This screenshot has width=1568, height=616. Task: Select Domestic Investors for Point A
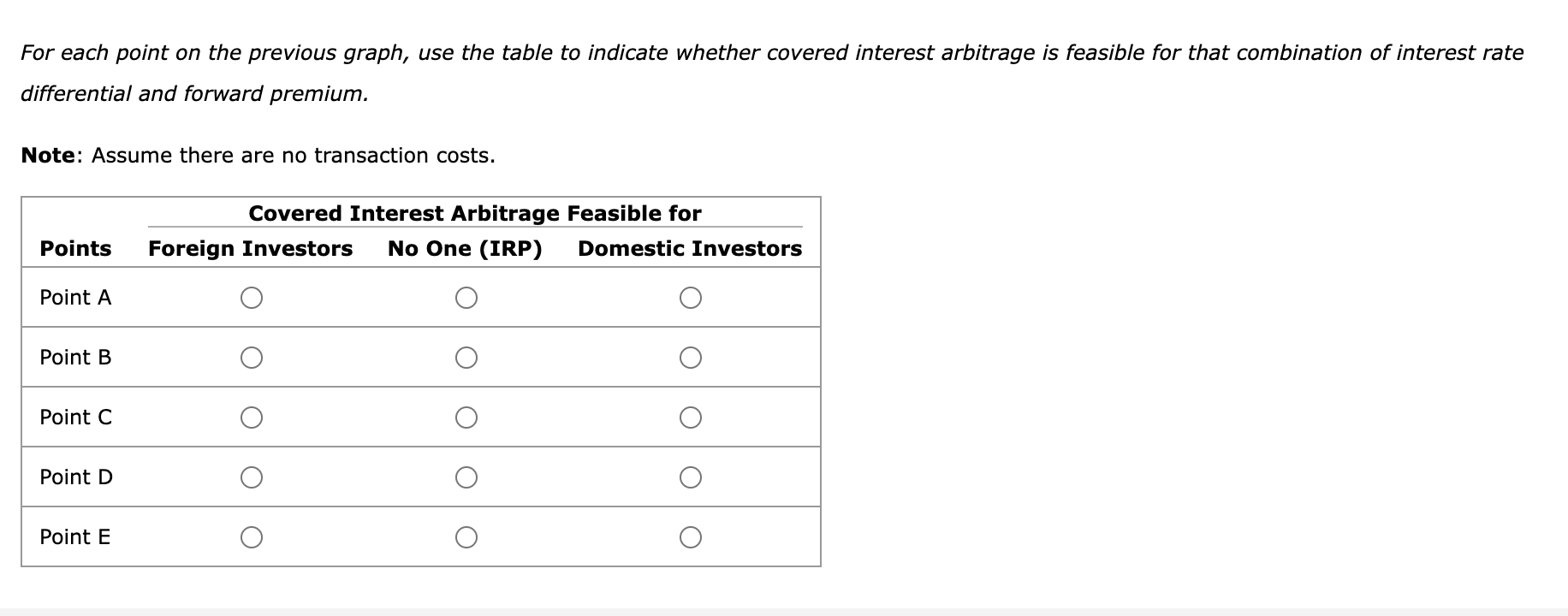(691, 298)
